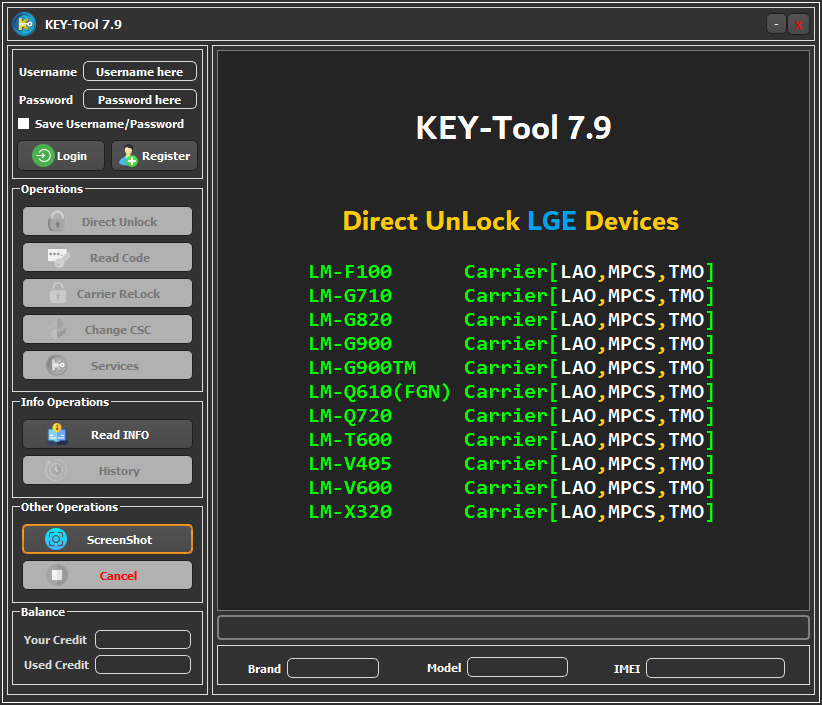The height and width of the screenshot is (705, 822).
Task: Click the Register user-plus icon
Action: pyautogui.click(x=128, y=156)
